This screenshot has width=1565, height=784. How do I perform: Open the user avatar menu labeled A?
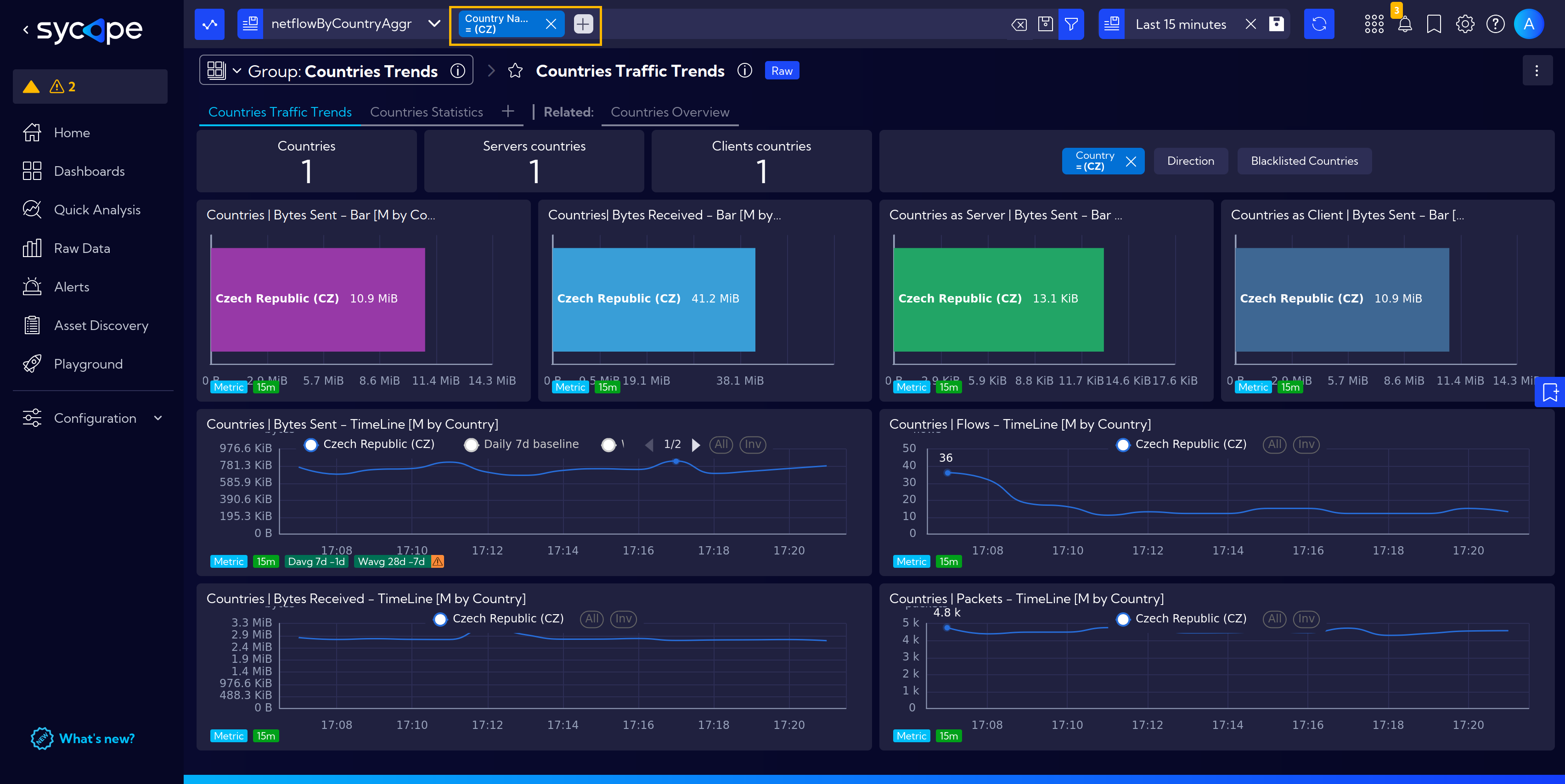(x=1529, y=24)
